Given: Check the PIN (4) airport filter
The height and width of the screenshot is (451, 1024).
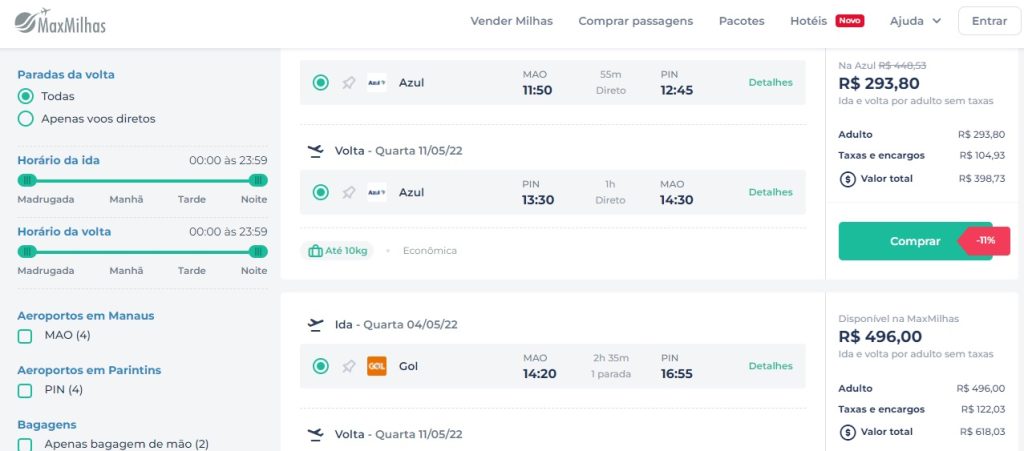Looking at the screenshot, I should point(25,390).
